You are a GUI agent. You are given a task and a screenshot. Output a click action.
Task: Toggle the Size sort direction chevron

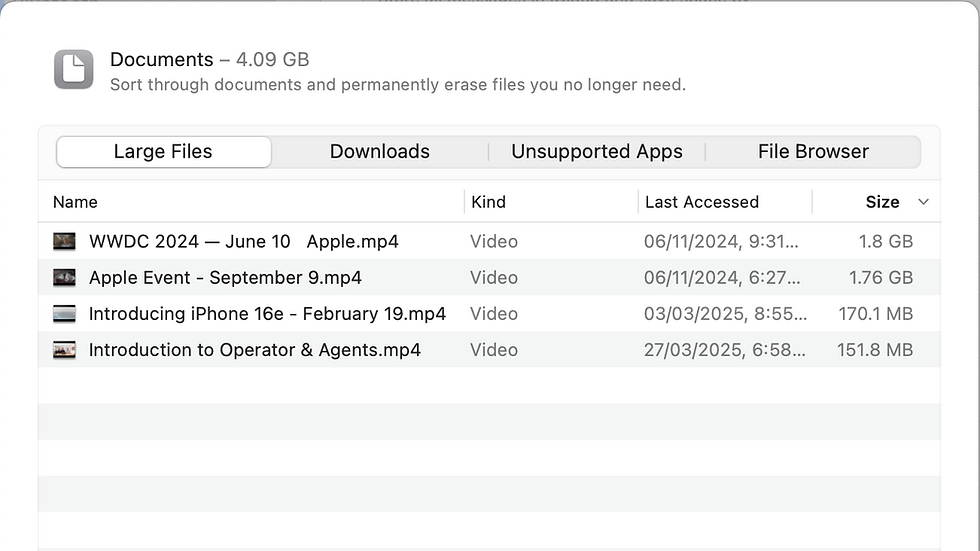pyautogui.click(x=923, y=202)
